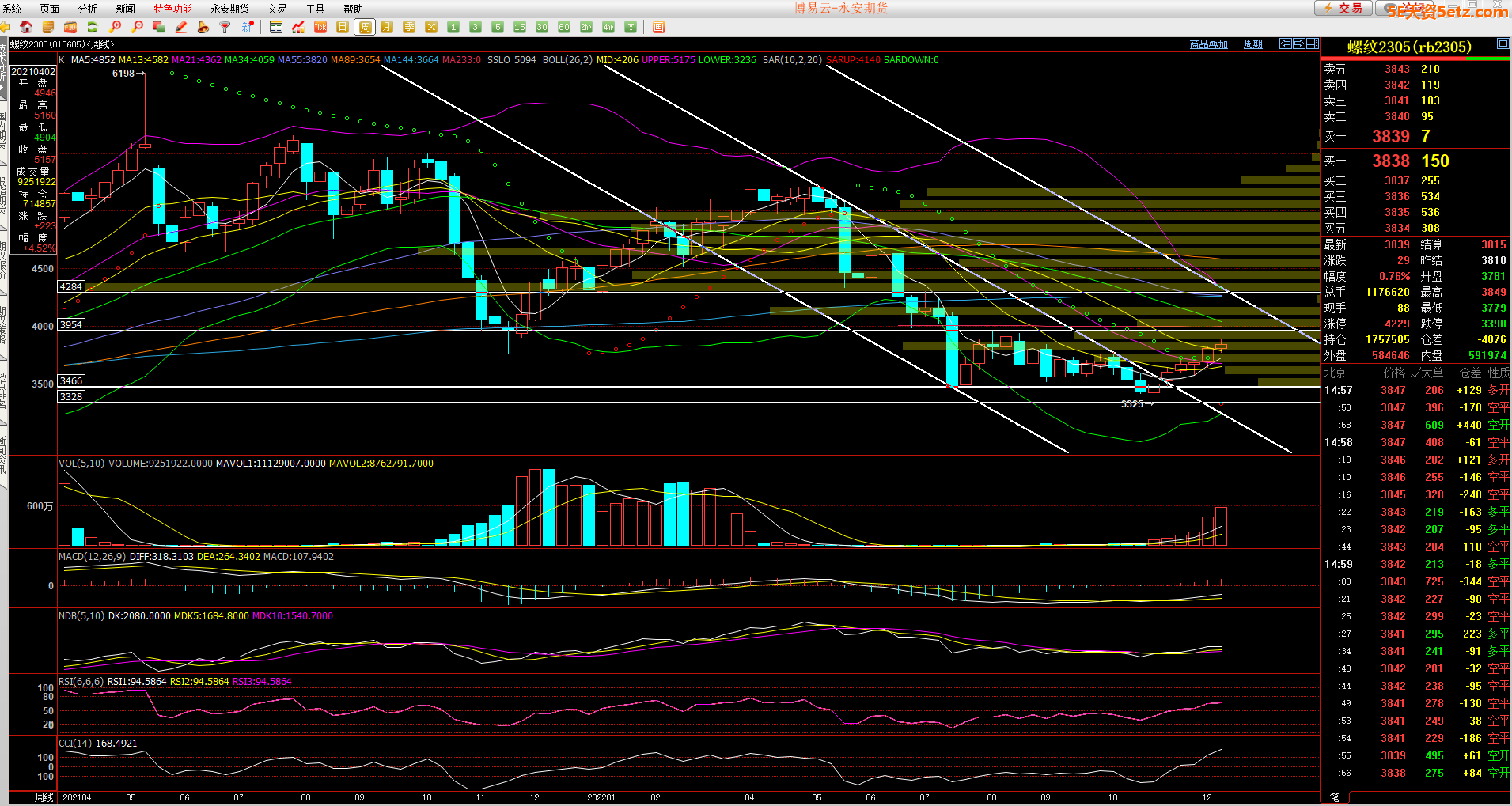Select the 3954 horizontal line label
Screen dimensions: 1512x806
coord(71,324)
